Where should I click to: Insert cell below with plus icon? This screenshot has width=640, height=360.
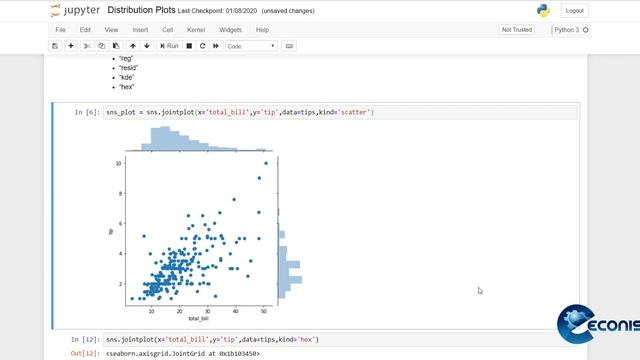(x=71, y=46)
